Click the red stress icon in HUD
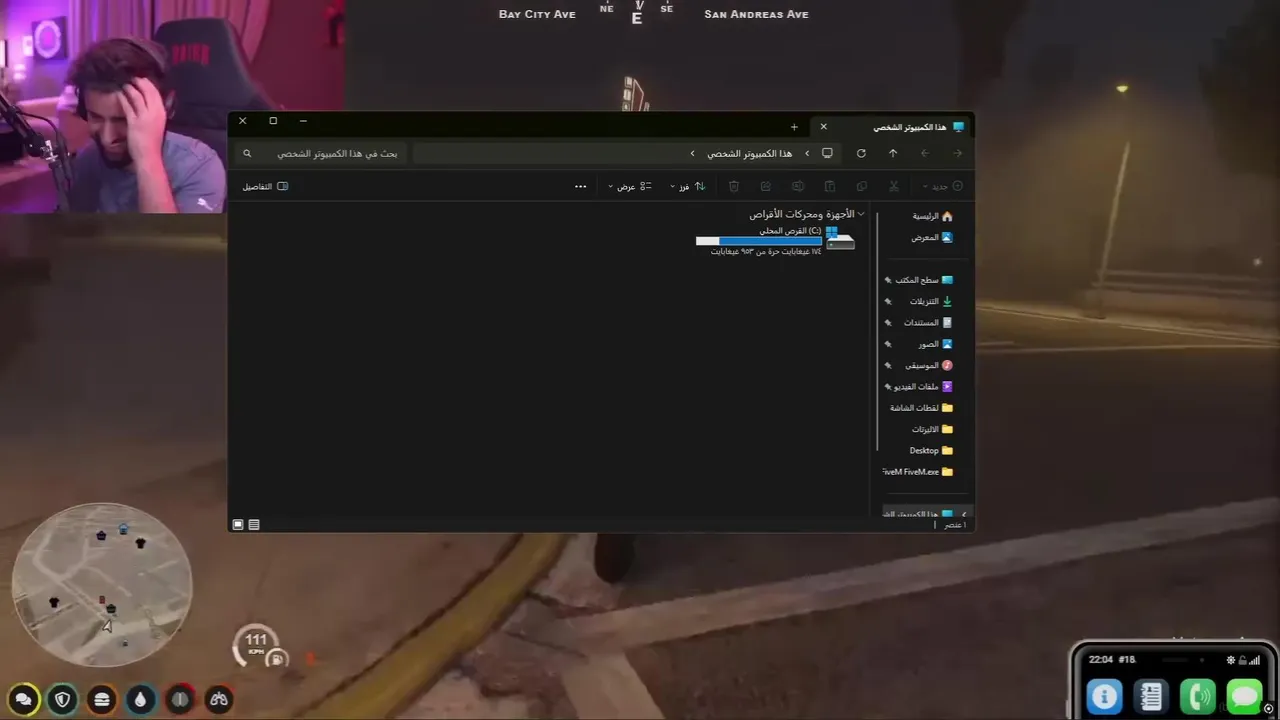The width and height of the screenshot is (1280, 720). point(180,700)
